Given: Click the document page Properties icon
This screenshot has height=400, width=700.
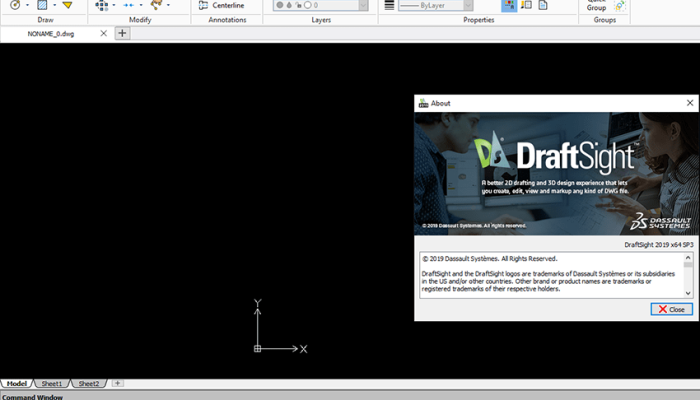Looking at the screenshot, I should click(x=543, y=5).
